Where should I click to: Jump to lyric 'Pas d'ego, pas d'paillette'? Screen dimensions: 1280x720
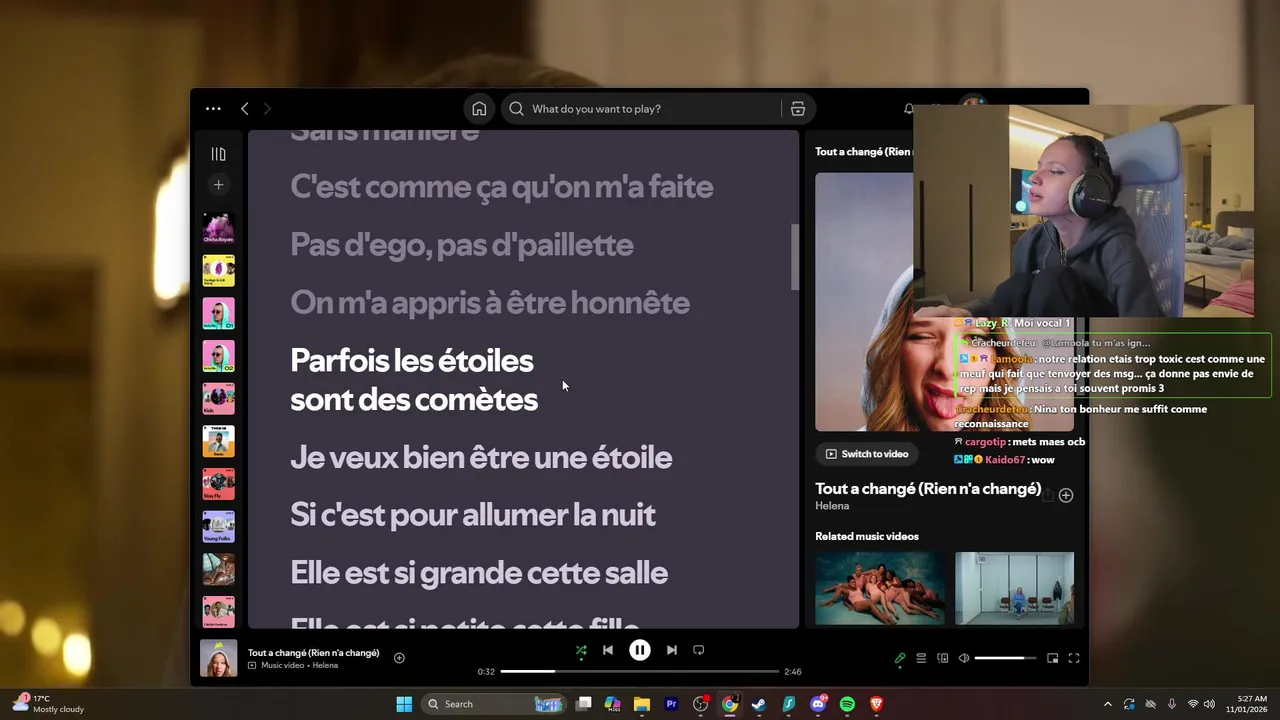point(461,245)
